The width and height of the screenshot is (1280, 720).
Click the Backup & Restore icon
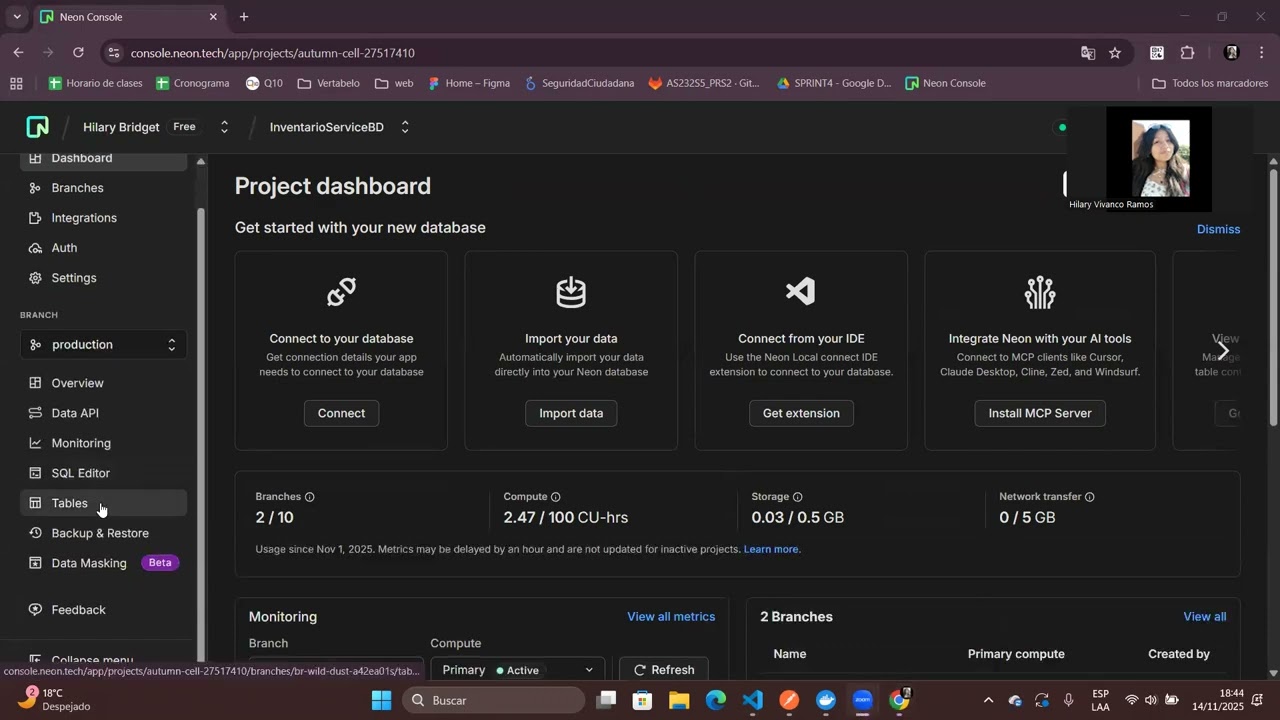coord(35,533)
